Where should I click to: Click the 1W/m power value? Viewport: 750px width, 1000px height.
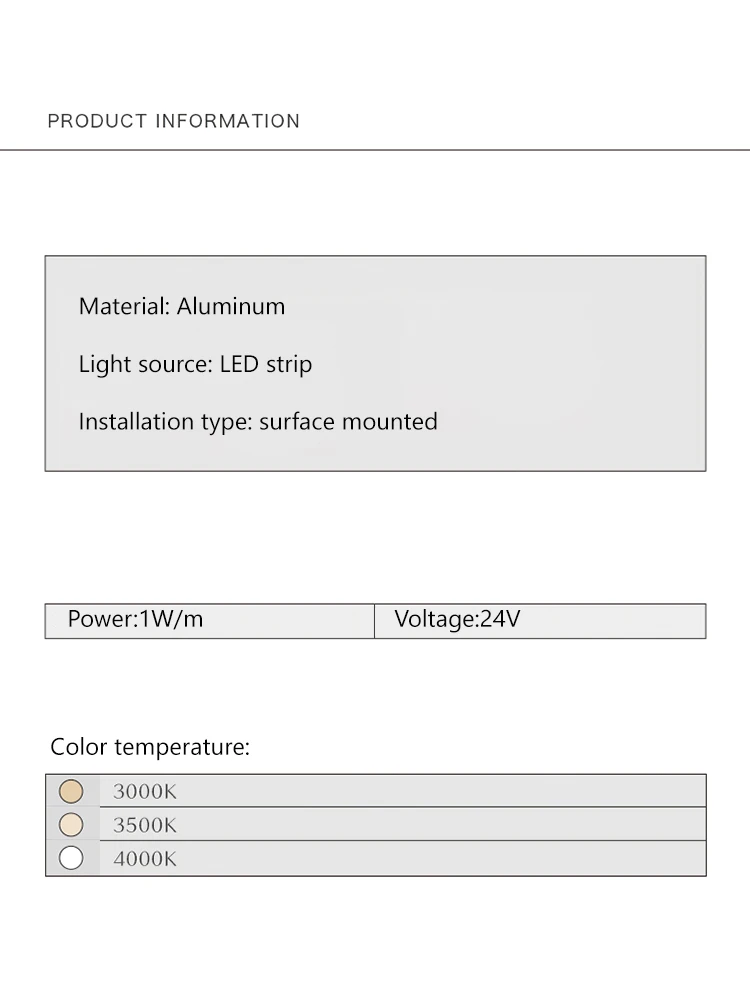click(171, 619)
